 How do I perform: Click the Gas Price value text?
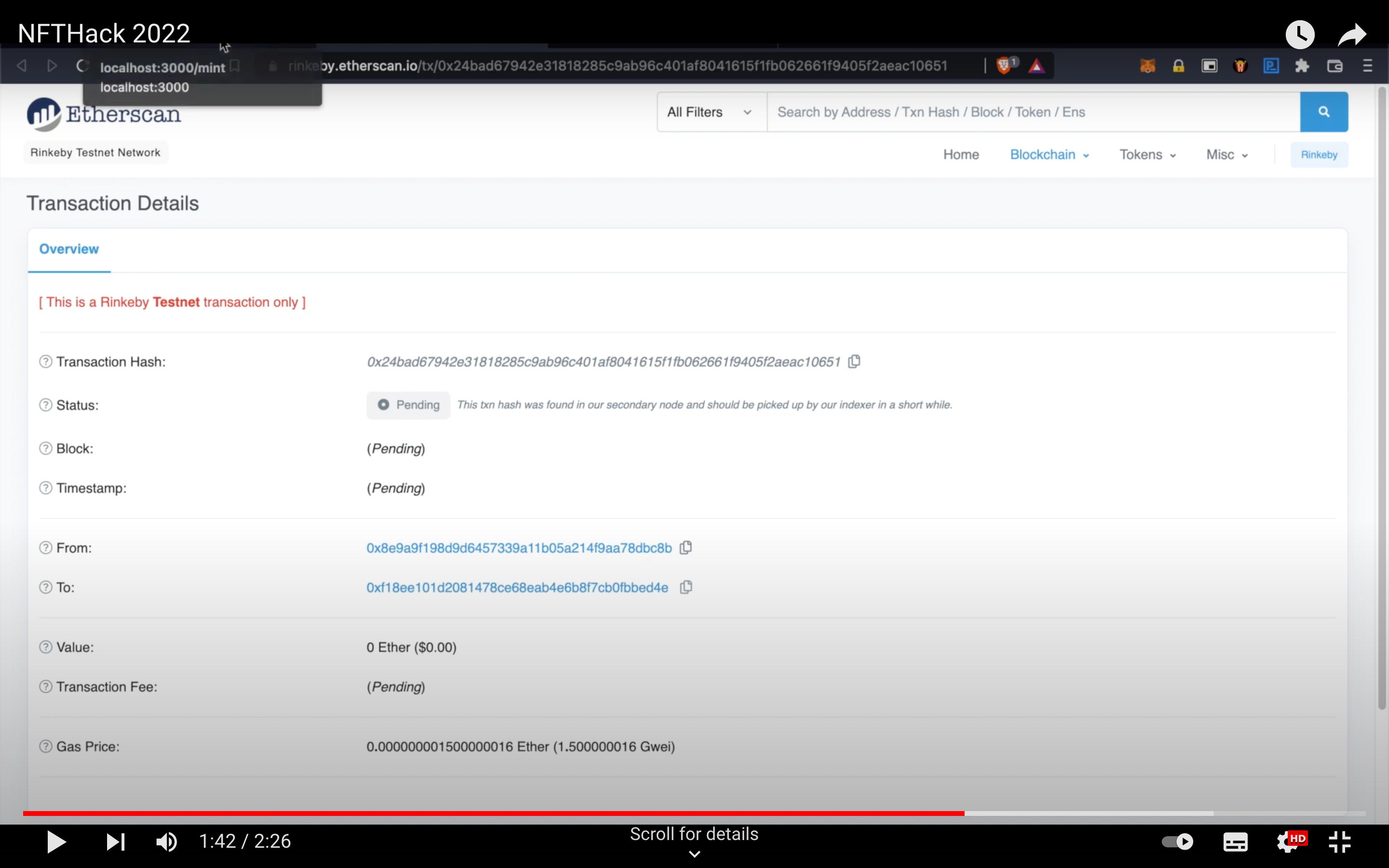[x=520, y=747]
